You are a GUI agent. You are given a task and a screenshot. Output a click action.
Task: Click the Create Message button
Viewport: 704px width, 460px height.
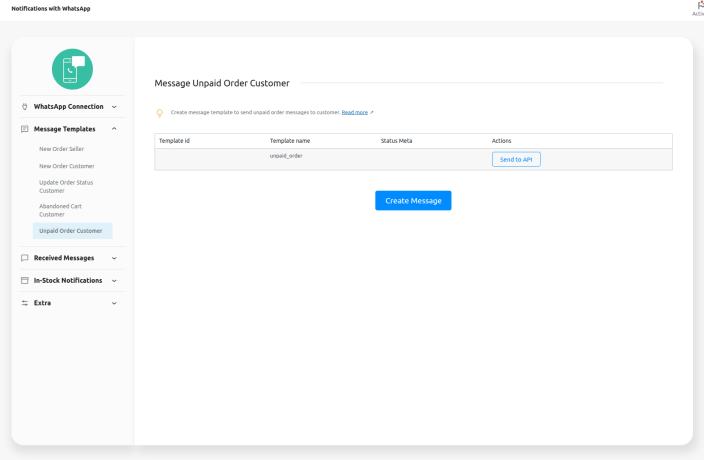coord(413,201)
